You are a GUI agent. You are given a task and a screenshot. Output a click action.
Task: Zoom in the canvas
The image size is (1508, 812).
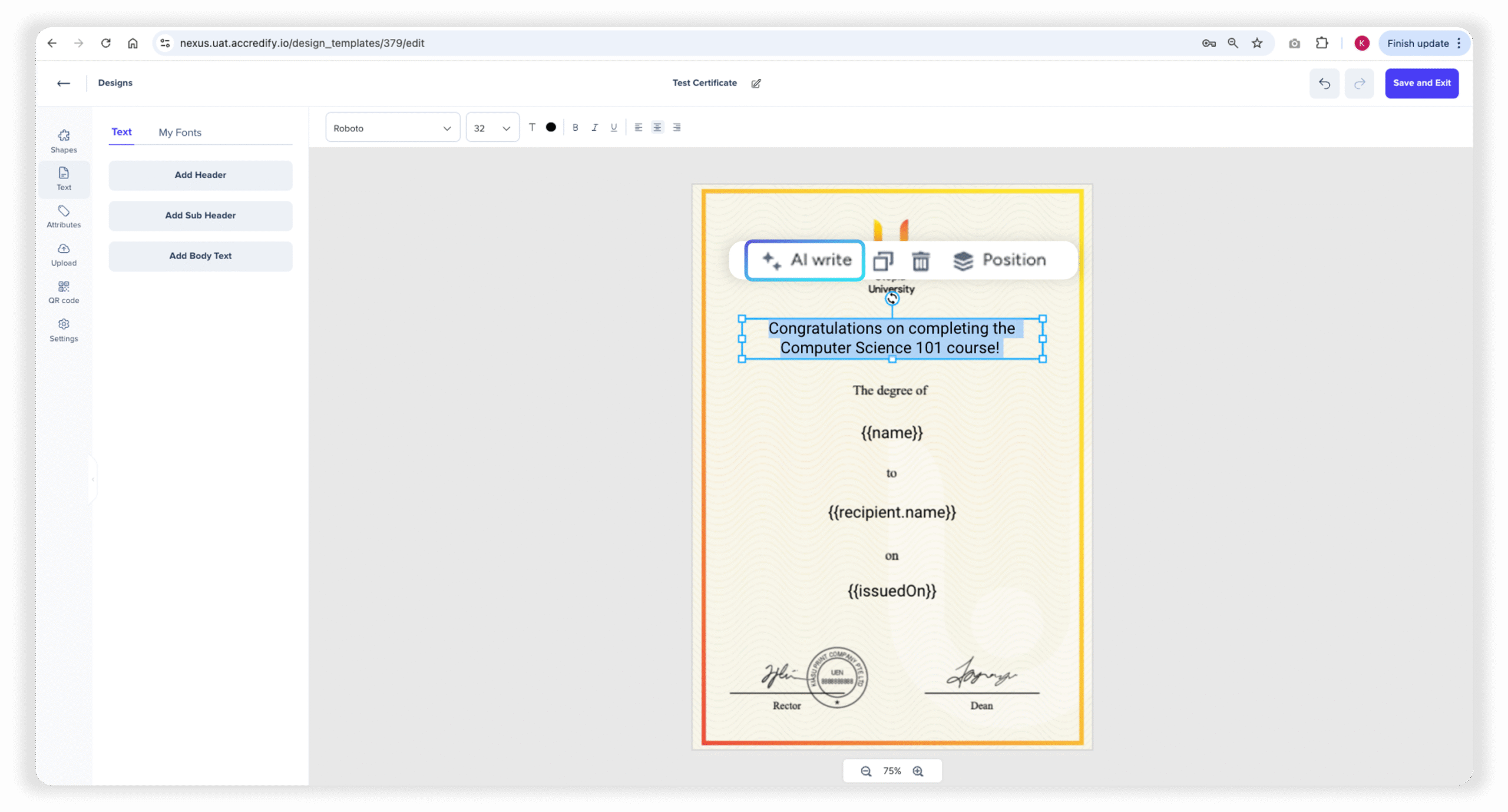pyautogui.click(x=918, y=771)
